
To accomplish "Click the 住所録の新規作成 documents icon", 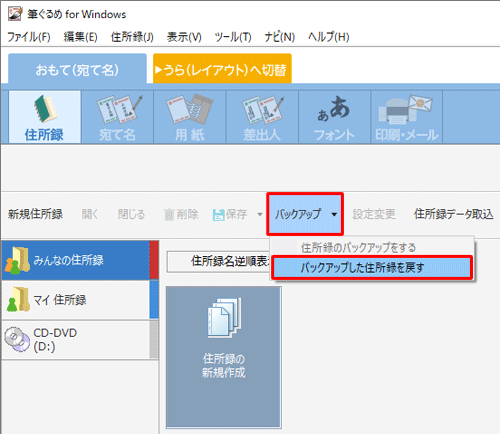I will click(224, 318).
